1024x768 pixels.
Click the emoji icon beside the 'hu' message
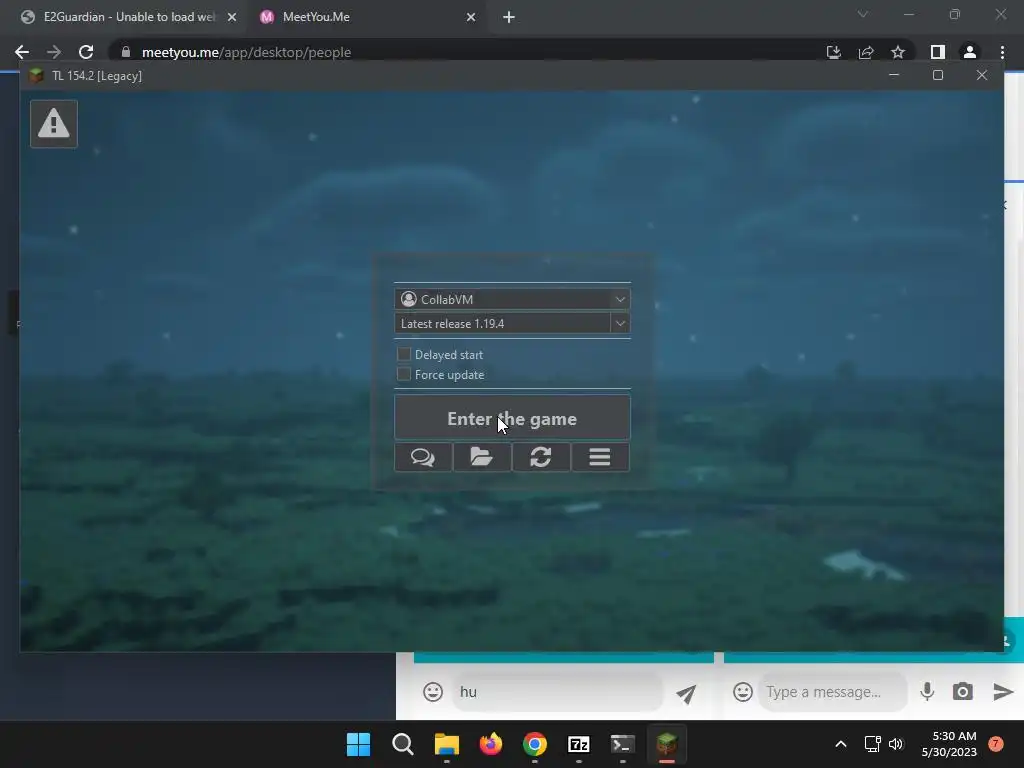(x=432, y=692)
